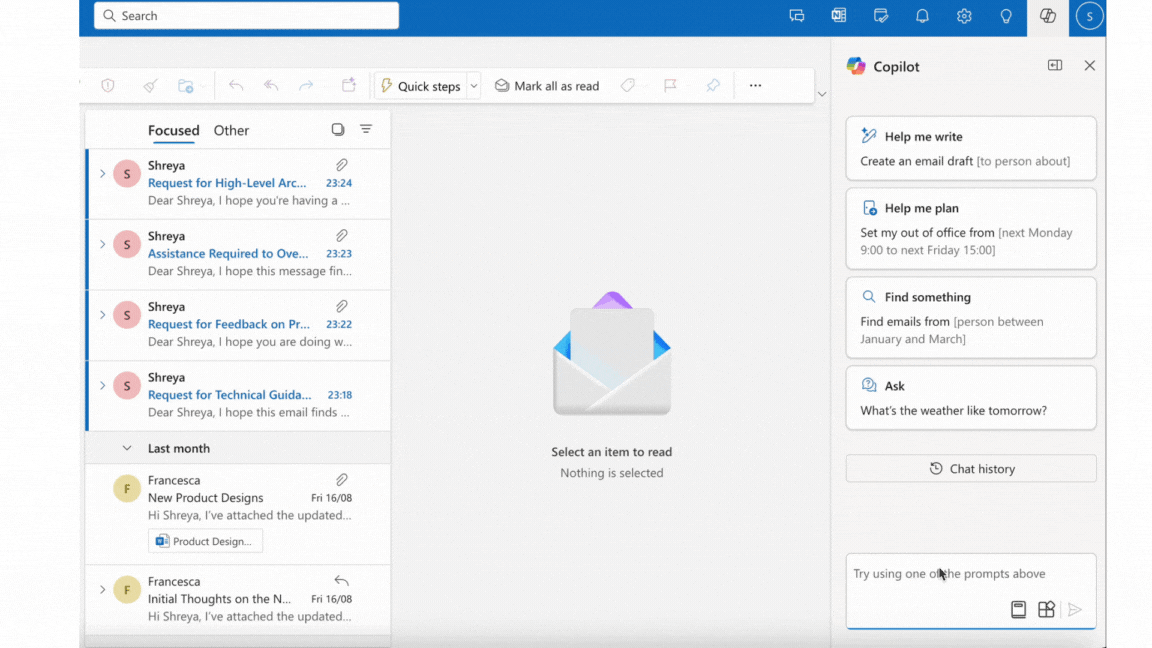Click the Select messages icon

tap(338, 129)
